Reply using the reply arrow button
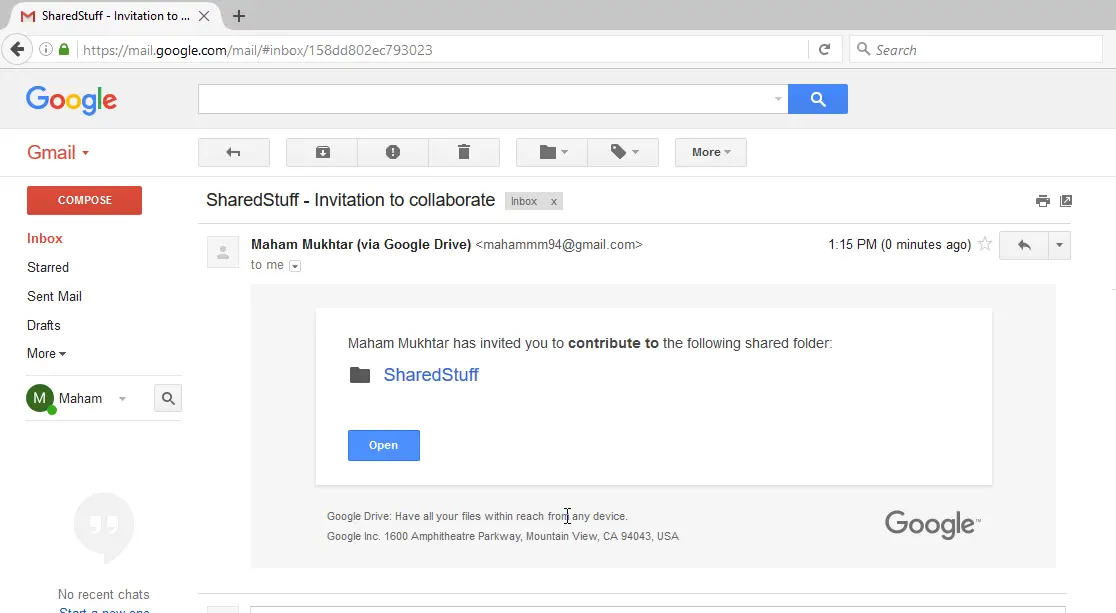The image size is (1116, 613). click(x=1024, y=245)
